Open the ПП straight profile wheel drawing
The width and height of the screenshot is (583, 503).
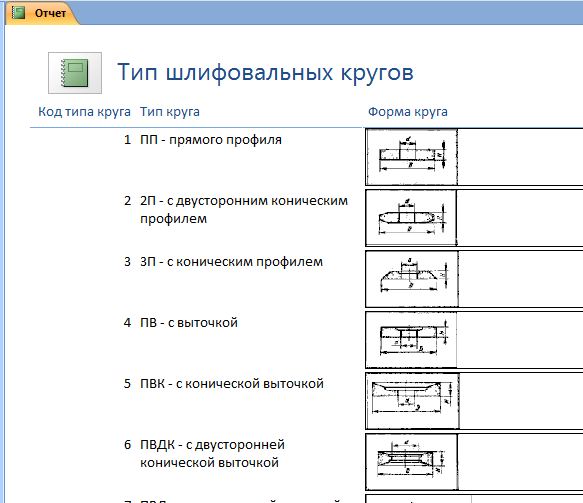(x=412, y=157)
